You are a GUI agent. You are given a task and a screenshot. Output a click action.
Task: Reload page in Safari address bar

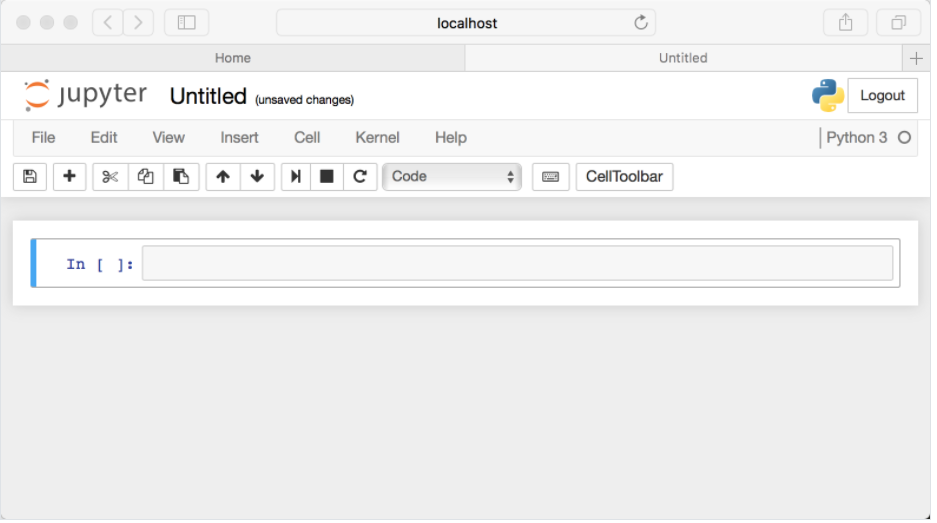[641, 23]
